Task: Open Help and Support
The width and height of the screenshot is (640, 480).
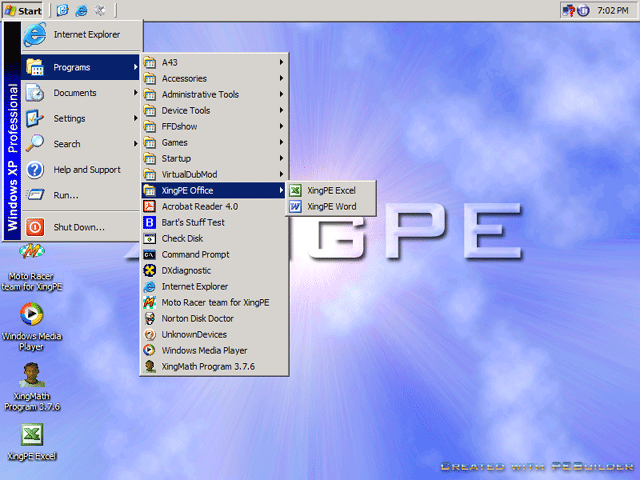Action: tap(80, 170)
